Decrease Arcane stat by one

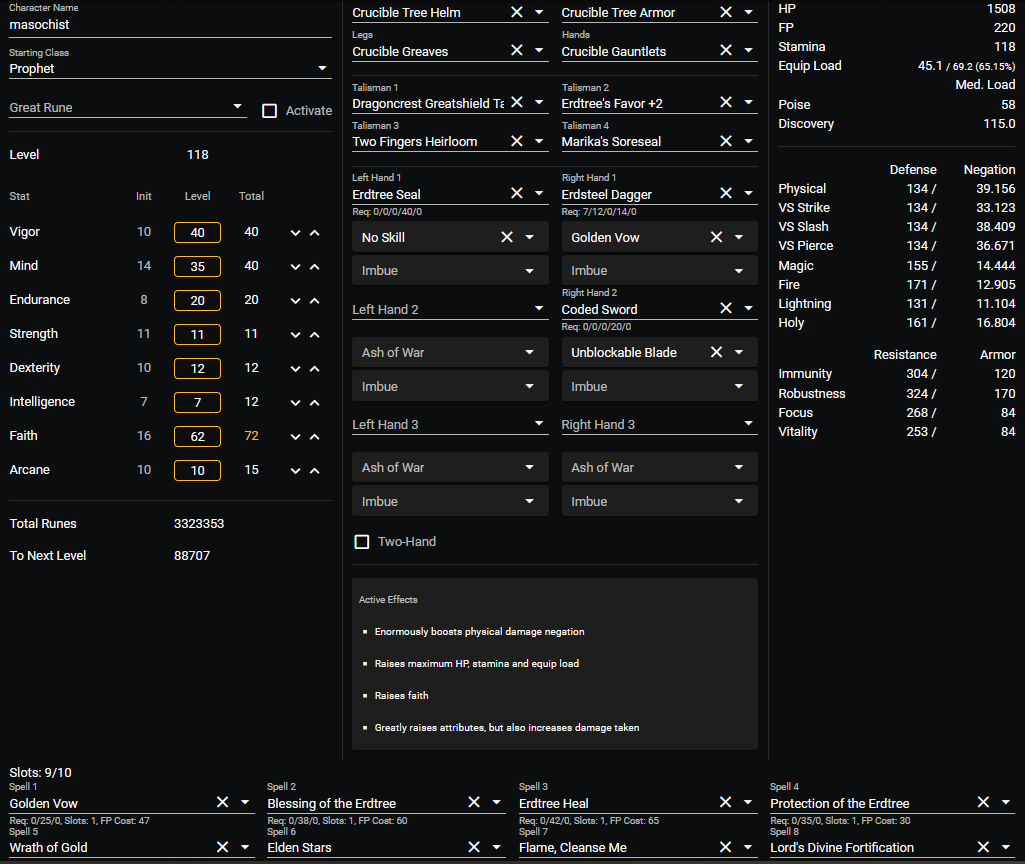pos(295,471)
